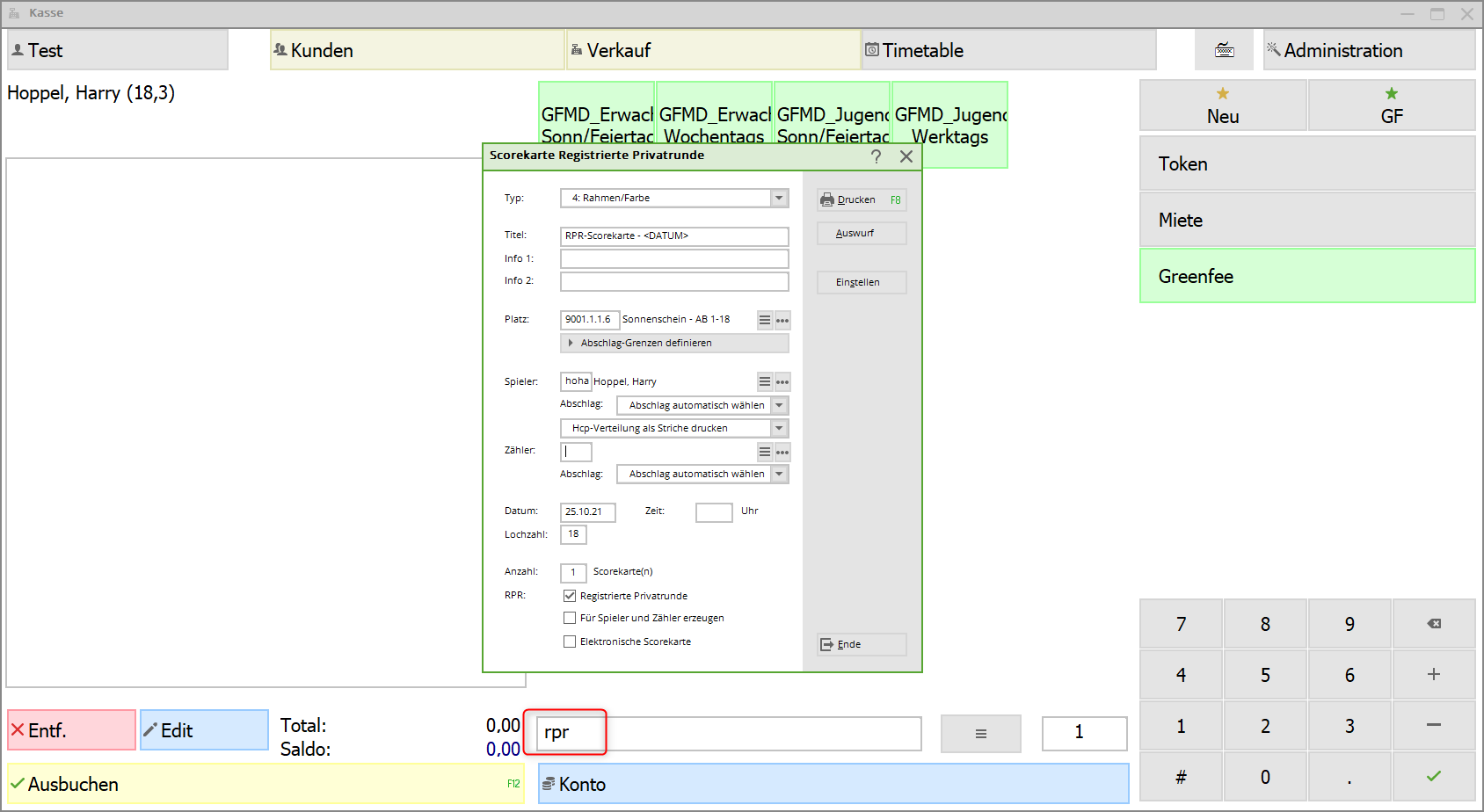Enable the Elektronische Scorekarte checkbox
Viewport: 1484px width, 812px height.
coord(570,642)
